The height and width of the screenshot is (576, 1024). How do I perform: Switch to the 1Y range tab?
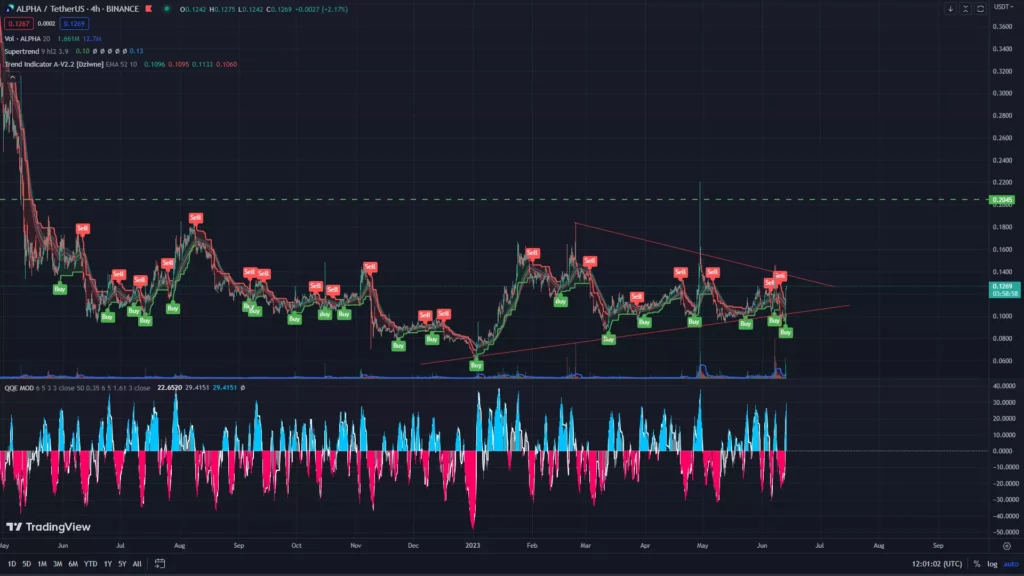(107, 564)
